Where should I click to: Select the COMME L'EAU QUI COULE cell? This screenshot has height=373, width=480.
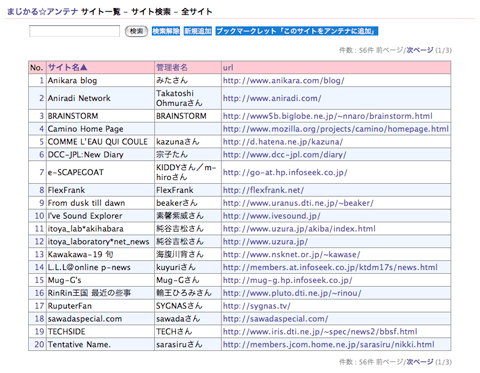[100, 142]
